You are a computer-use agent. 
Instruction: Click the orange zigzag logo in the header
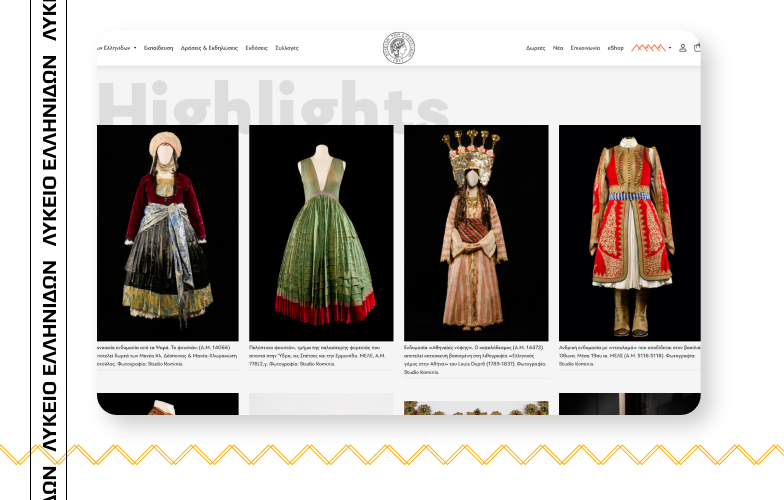point(648,48)
